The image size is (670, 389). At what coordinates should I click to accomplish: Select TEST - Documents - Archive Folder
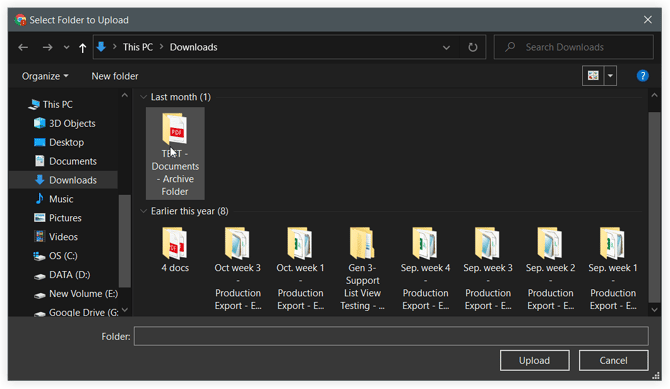(175, 153)
